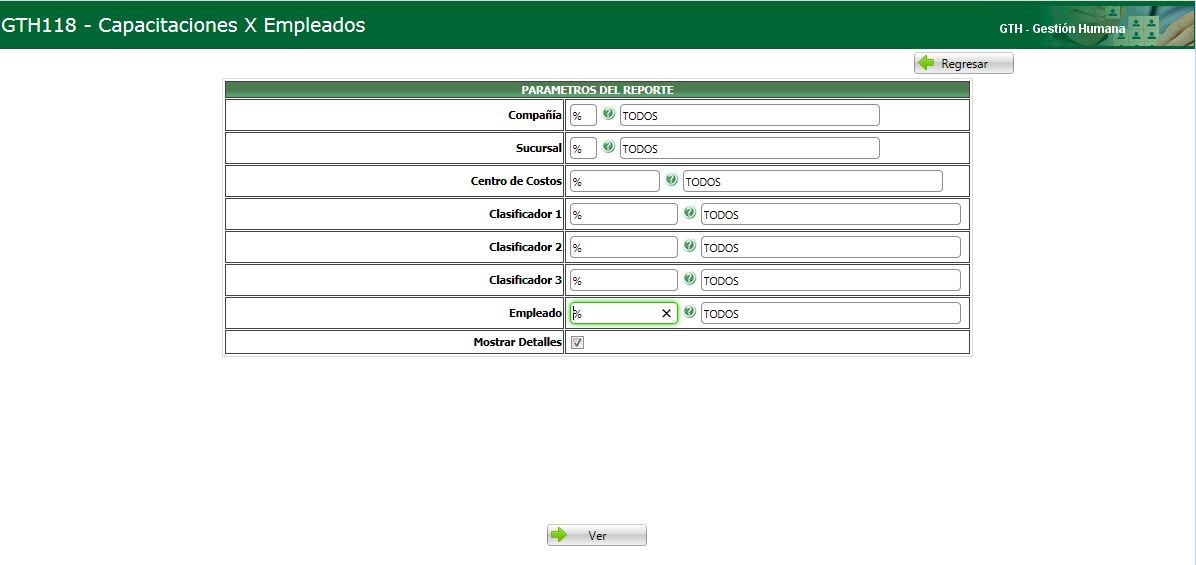Focus the Clasificador 2 description field
This screenshot has width=1196, height=565.
831,247
